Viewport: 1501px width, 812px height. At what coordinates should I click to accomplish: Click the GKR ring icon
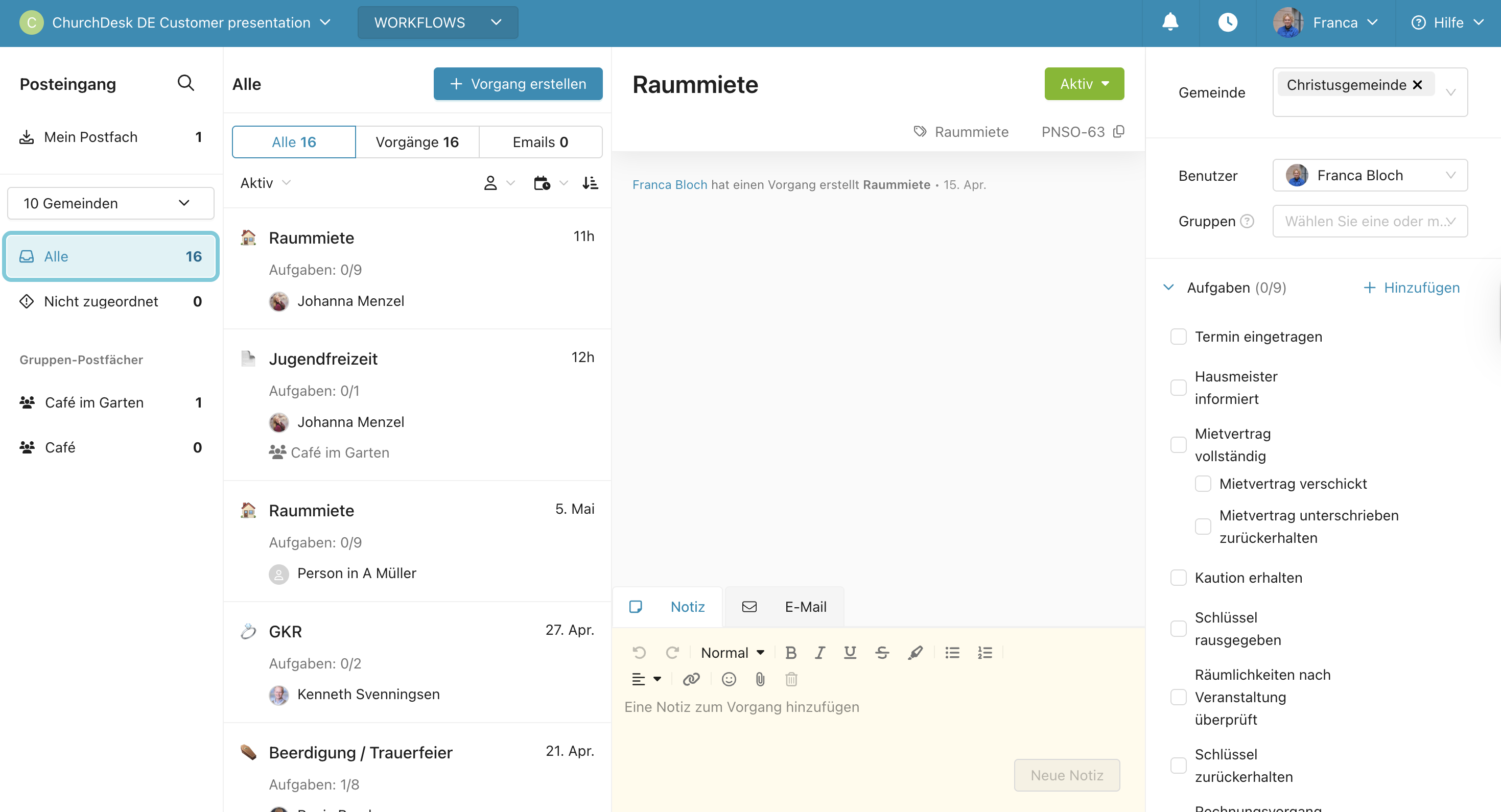click(x=248, y=631)
